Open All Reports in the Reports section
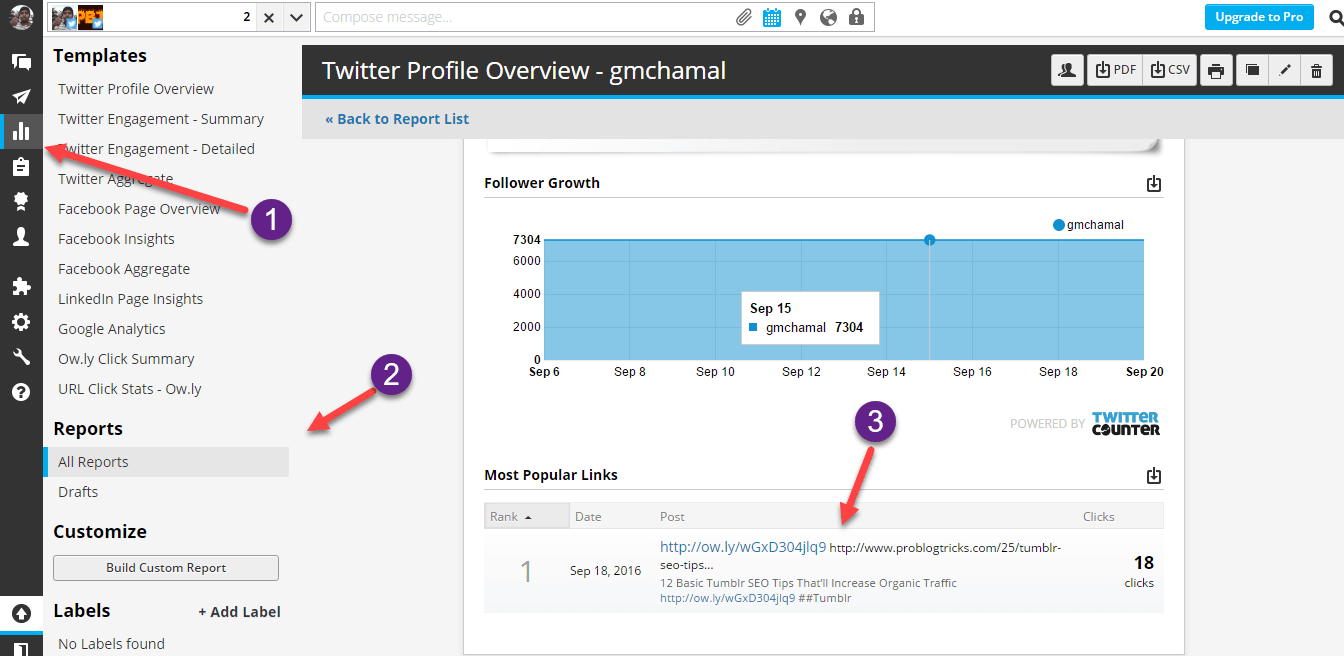Viewport: 1344px width, 656px height. tap(166, 462)
